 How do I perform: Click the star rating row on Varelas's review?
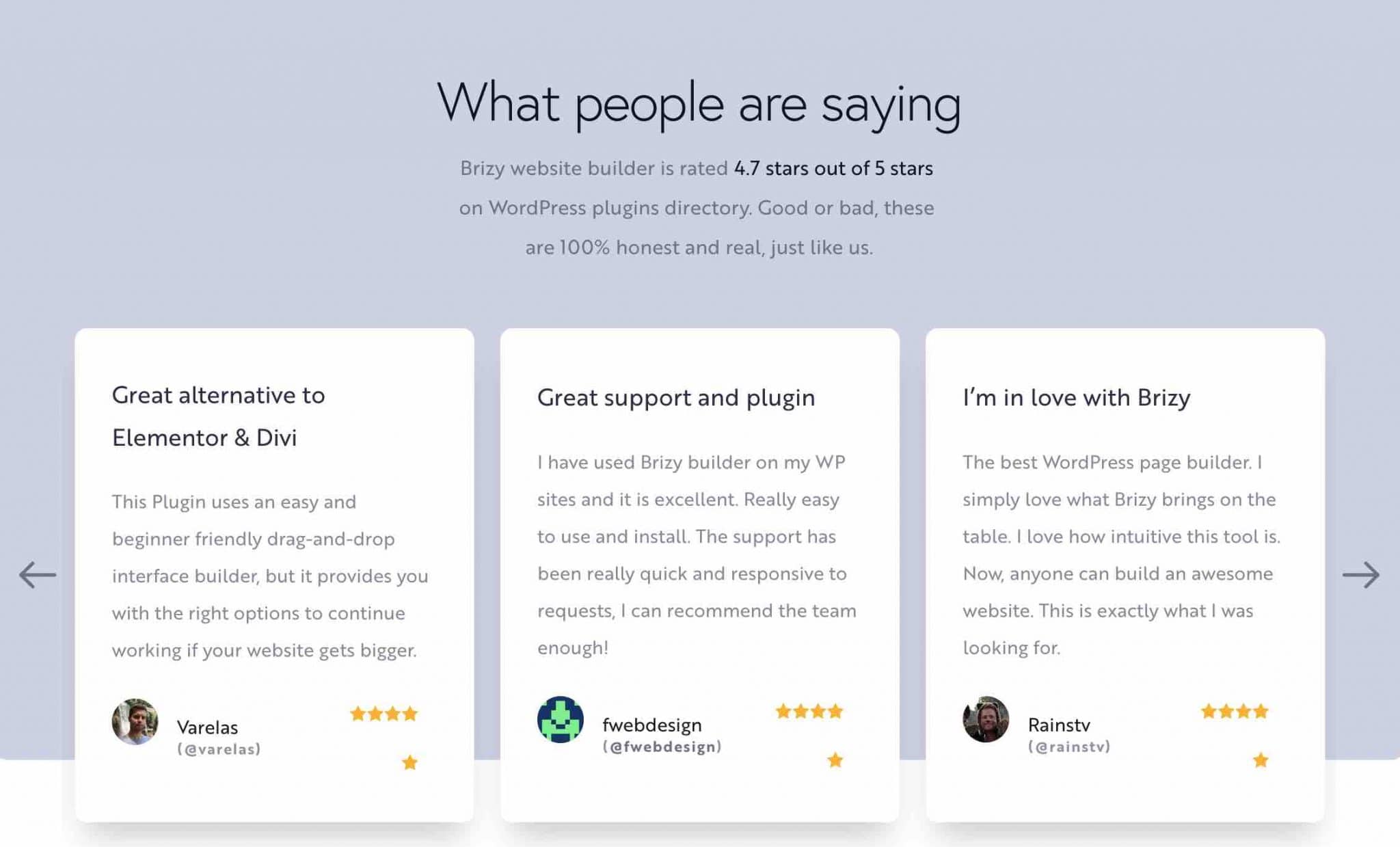tap(383, 714)
